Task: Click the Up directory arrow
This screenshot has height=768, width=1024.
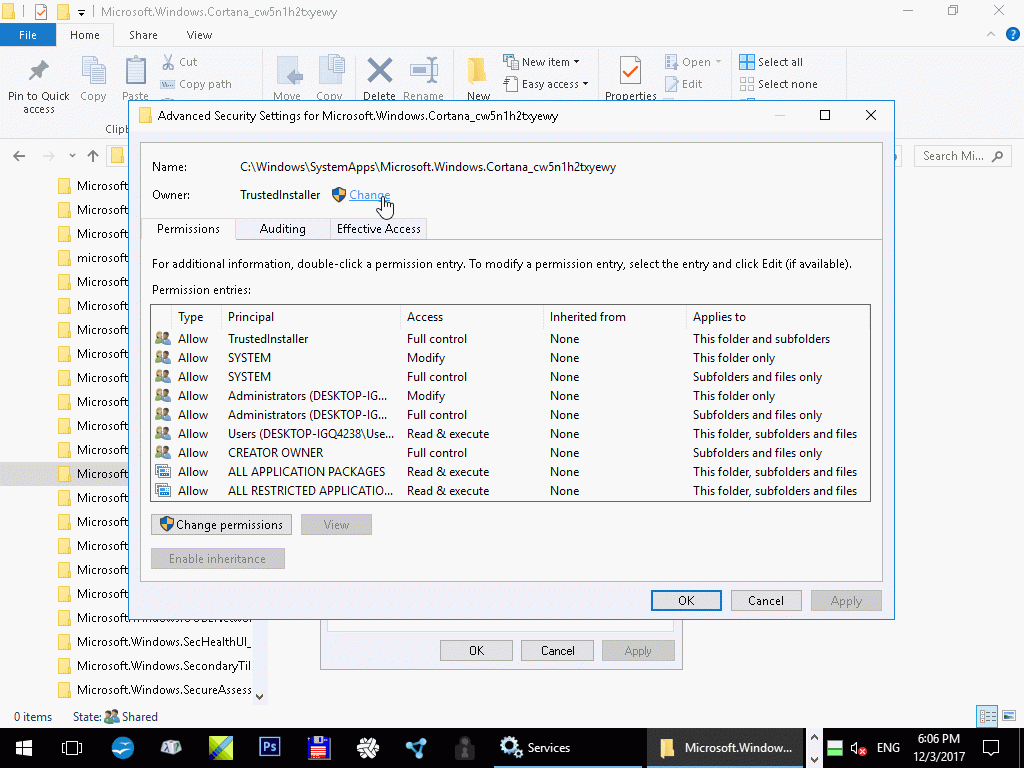Action: (93, 156)
